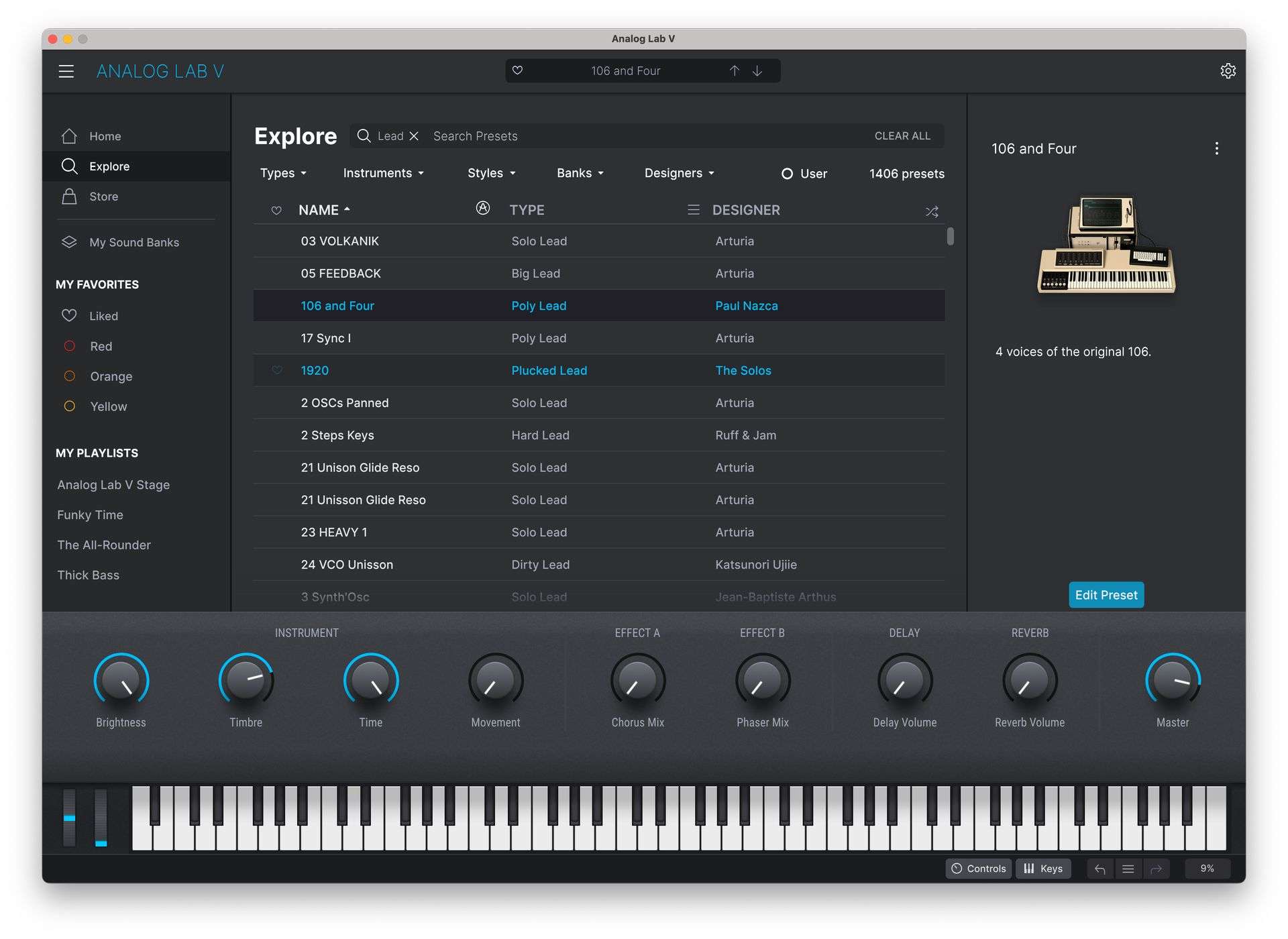Go to the Home section in the sidebar
Viewport: 1288px width, 939px height.
point(105,136)
